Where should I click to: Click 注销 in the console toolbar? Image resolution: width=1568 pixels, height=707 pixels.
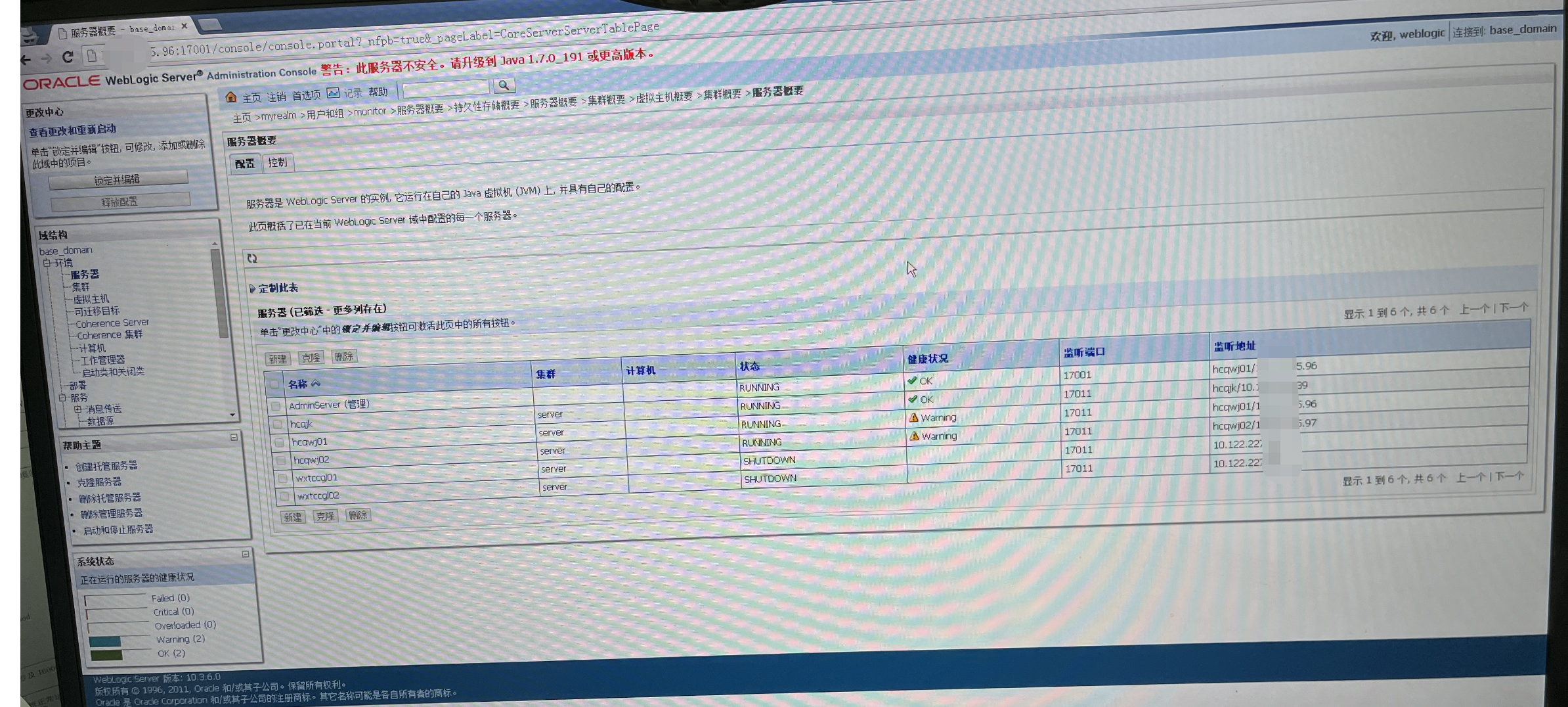coord(276,97)
